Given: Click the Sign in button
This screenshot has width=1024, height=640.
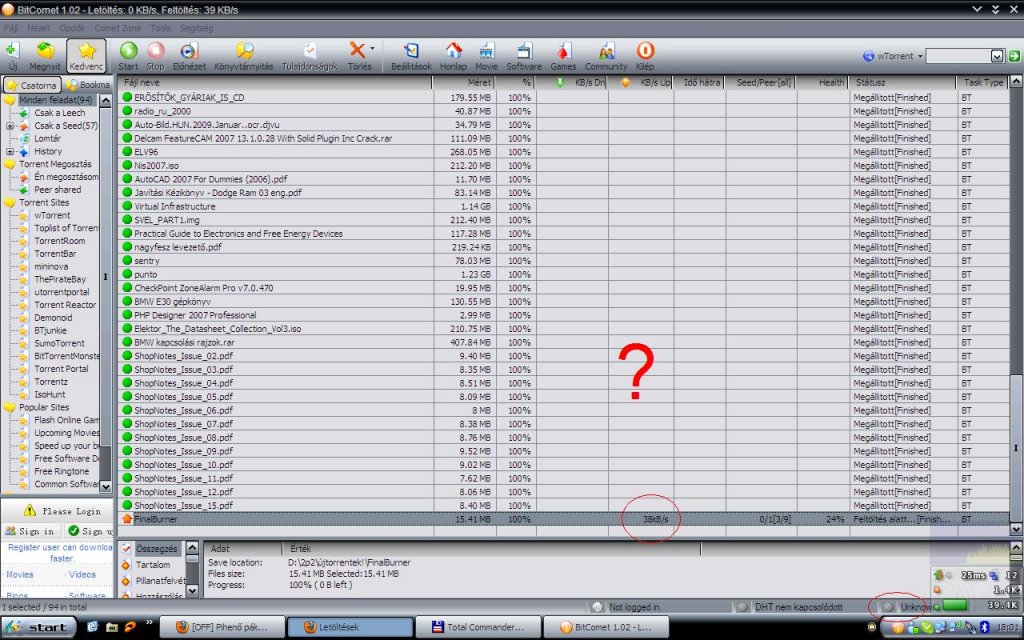Looking at the screenshot, I should coord(29,531).
